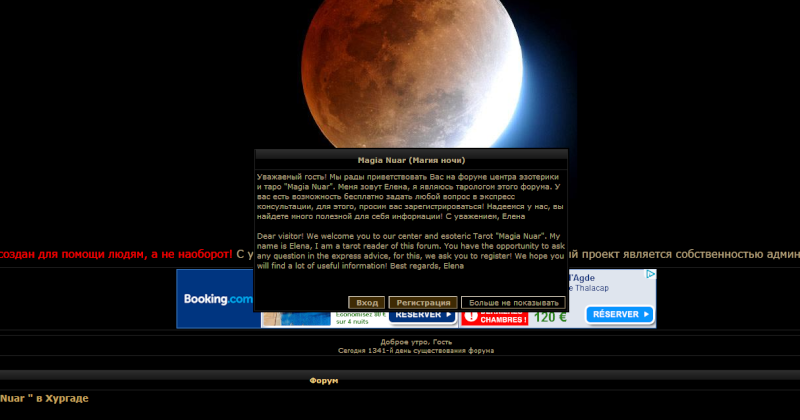800x420 pixels.
Task: Dismiss popup with Больше не показывать
Action: (x=513, y=303)
